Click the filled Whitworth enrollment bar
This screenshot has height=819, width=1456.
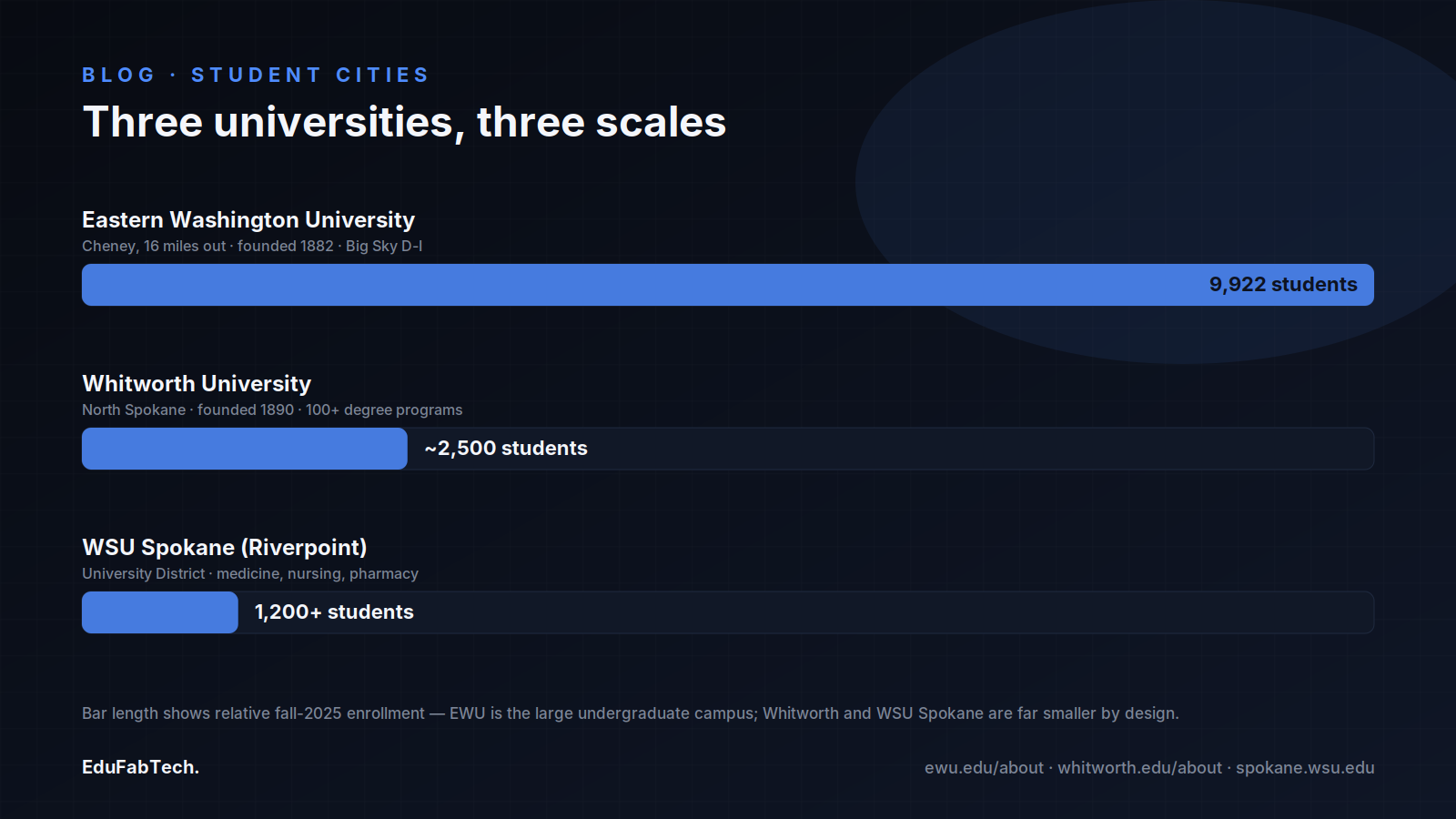tap(245, 449)
